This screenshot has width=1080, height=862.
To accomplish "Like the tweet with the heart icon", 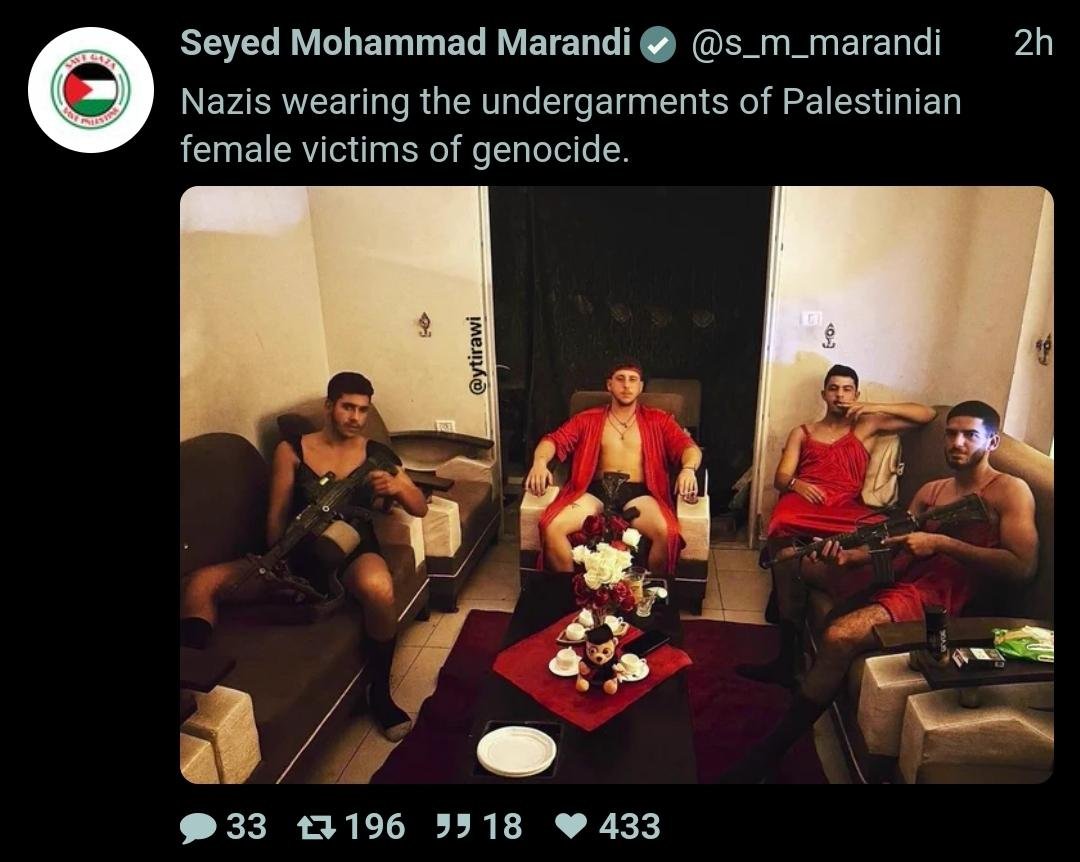I will pyautogui.click(x=571, y=826).
